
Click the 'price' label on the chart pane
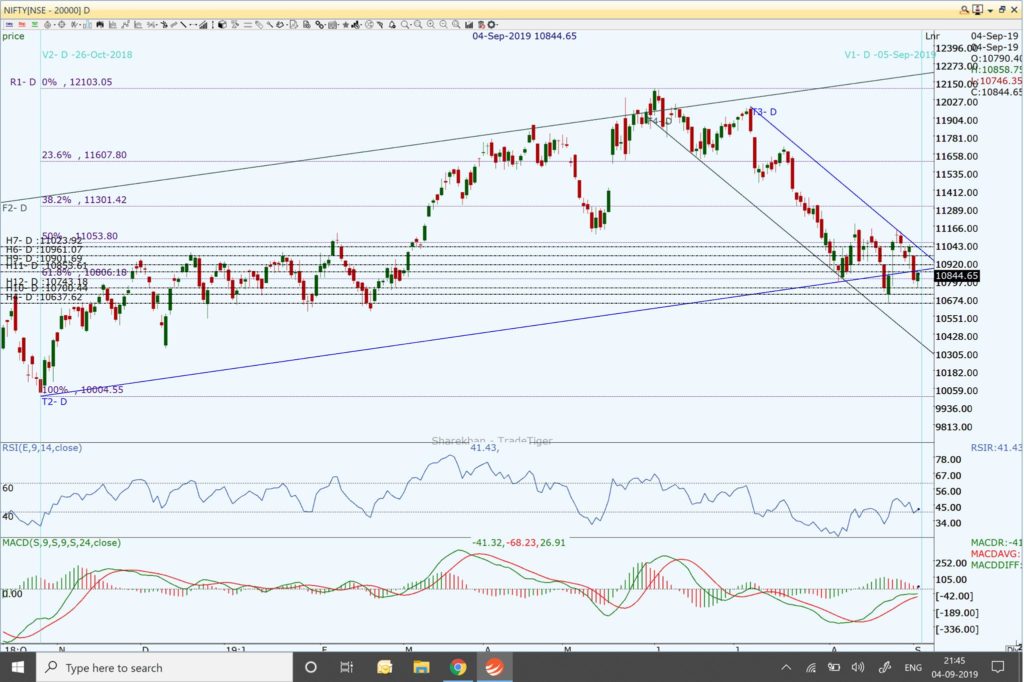[x=13, y=36]
